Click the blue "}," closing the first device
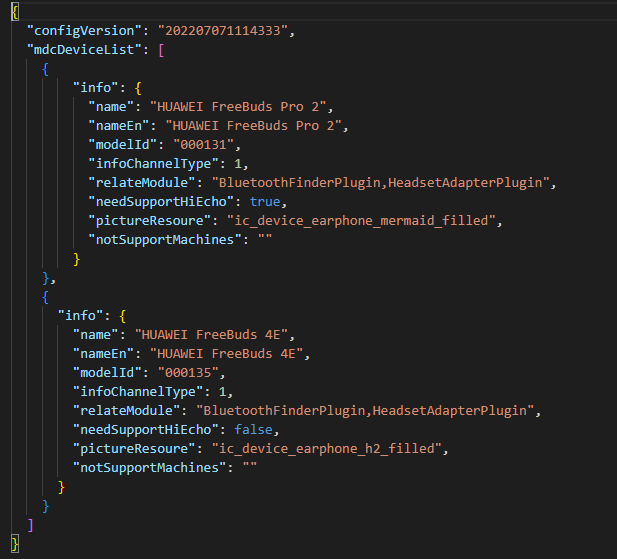The width and height of the screenshot is (617, 559). coord(49,278)
